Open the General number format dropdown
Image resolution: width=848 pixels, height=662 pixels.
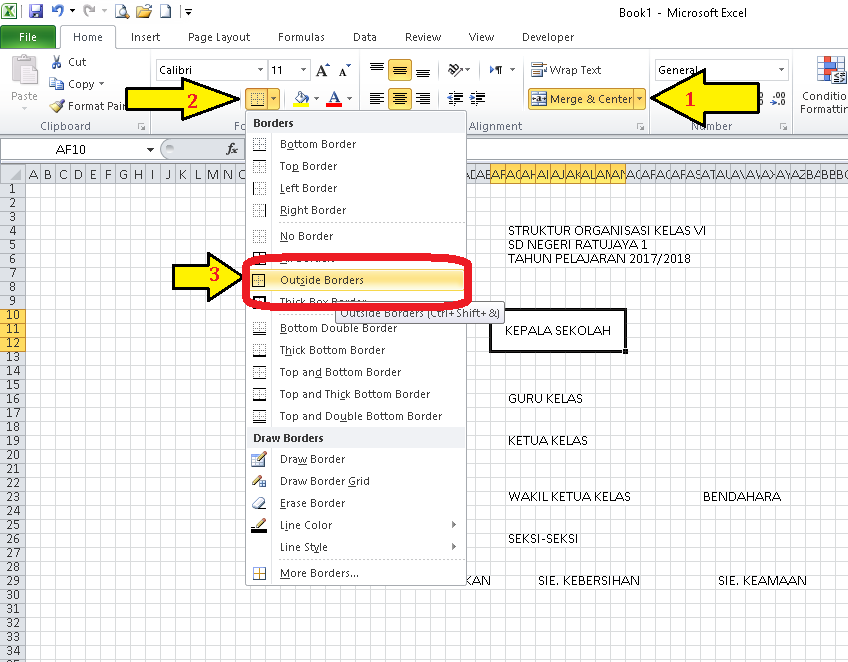(781, 69)
